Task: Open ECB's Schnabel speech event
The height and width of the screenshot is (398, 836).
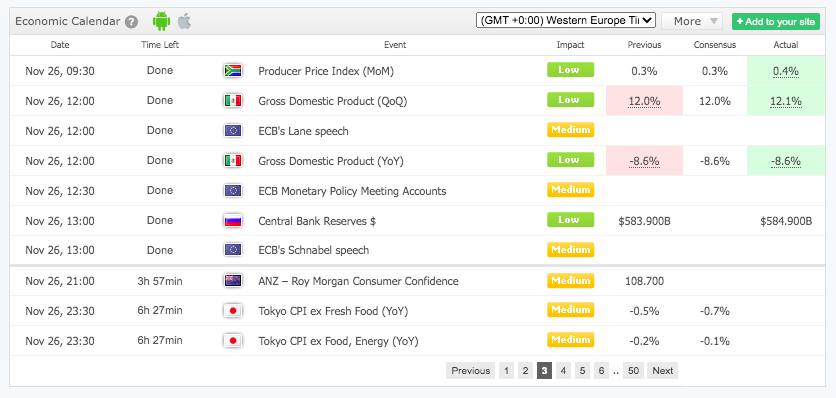Action: click(x=314, y=250)
